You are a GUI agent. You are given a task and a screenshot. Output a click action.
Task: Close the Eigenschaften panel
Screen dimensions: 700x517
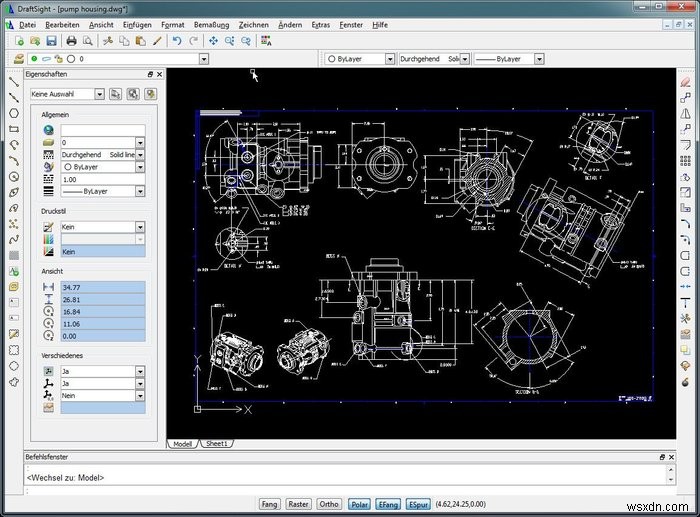click(x=159, y=74)
